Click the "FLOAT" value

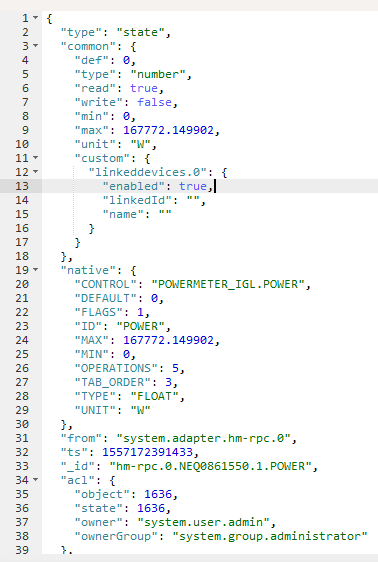[154, 396]
